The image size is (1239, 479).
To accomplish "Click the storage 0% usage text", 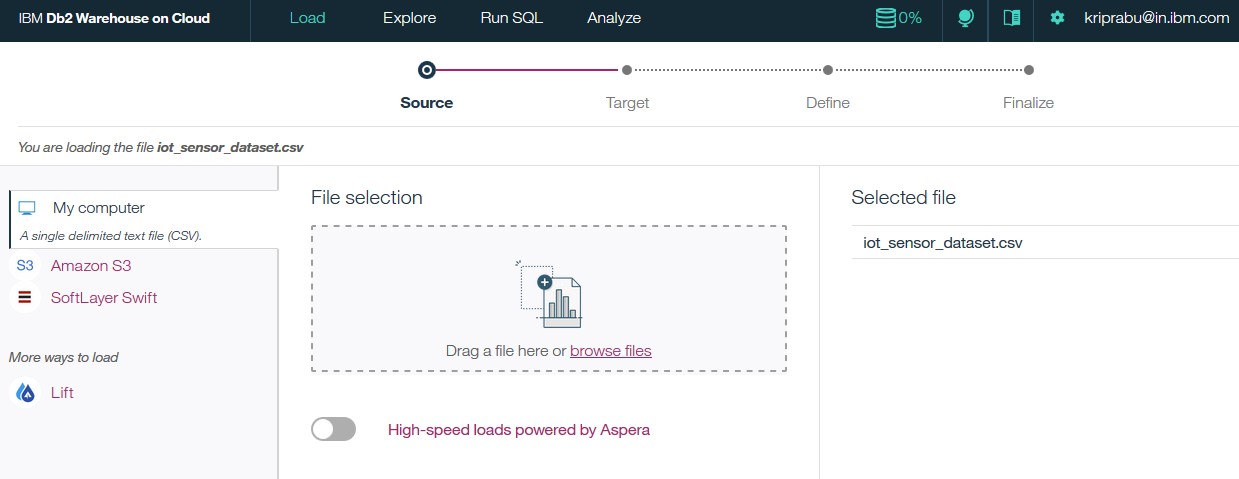I will tap(910, 18).
